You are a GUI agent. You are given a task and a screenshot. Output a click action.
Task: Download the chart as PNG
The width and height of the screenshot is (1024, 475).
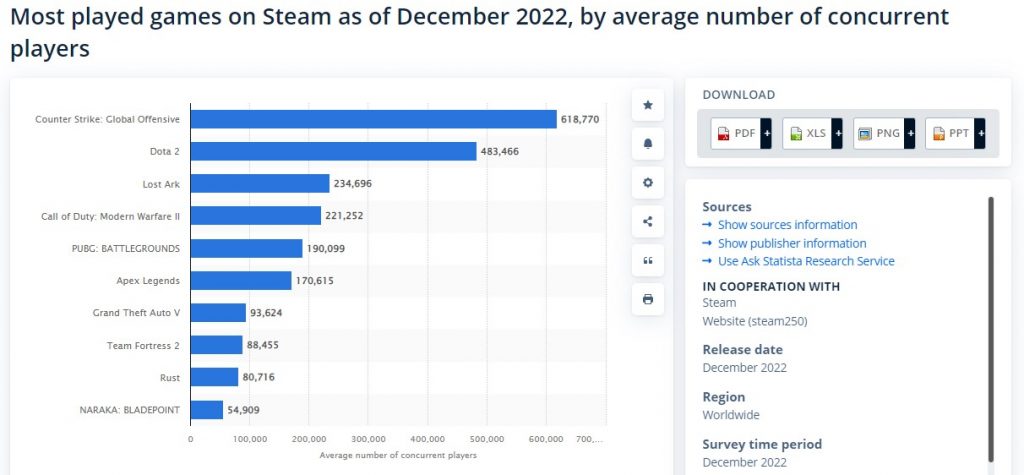884,133
